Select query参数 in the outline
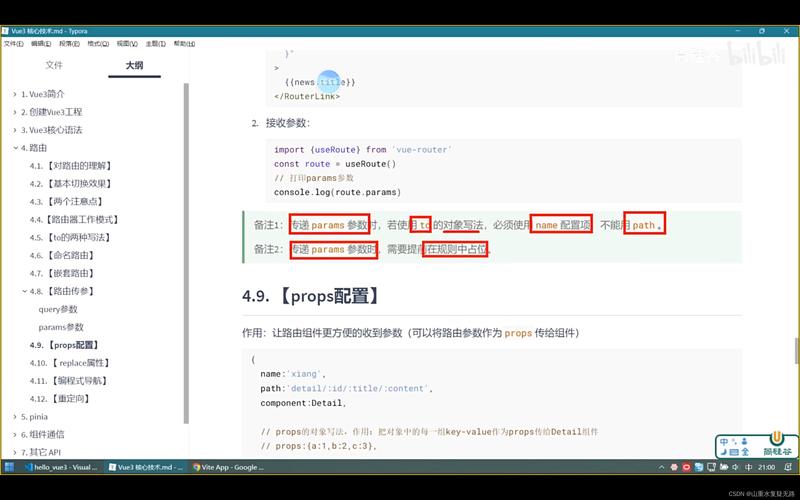800x500 pixels. point(58,309)
